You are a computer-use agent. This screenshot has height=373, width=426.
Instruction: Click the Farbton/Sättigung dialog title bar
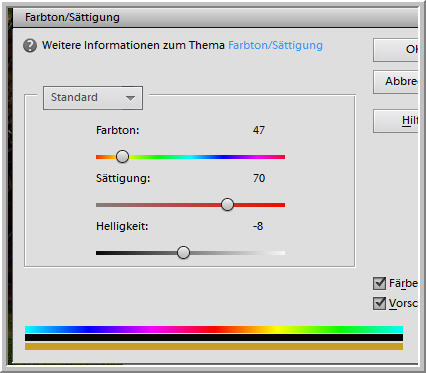[x=215, y=17]
